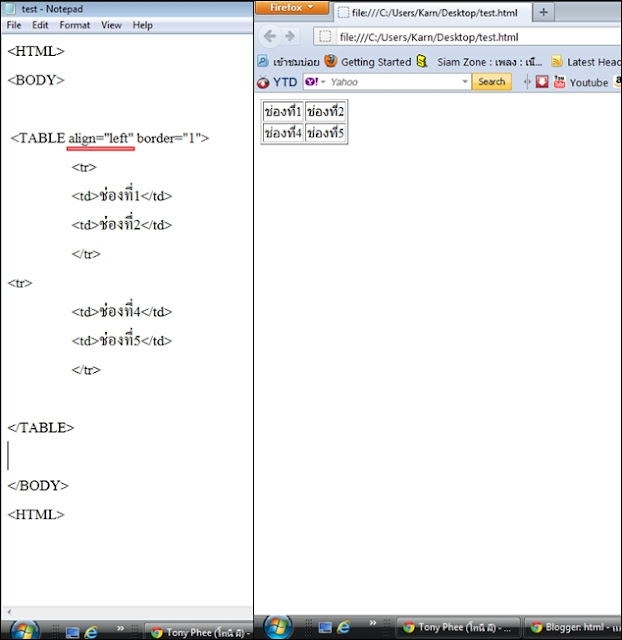Click the closing </BODY> line in Notepad
622x640 pixels.
pos(38,486)
